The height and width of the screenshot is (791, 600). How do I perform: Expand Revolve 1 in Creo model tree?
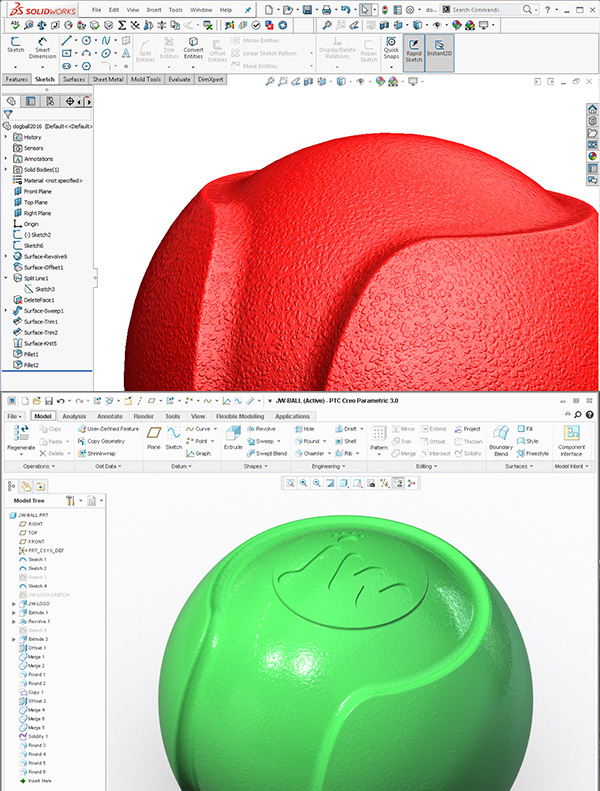pos(14,622)
